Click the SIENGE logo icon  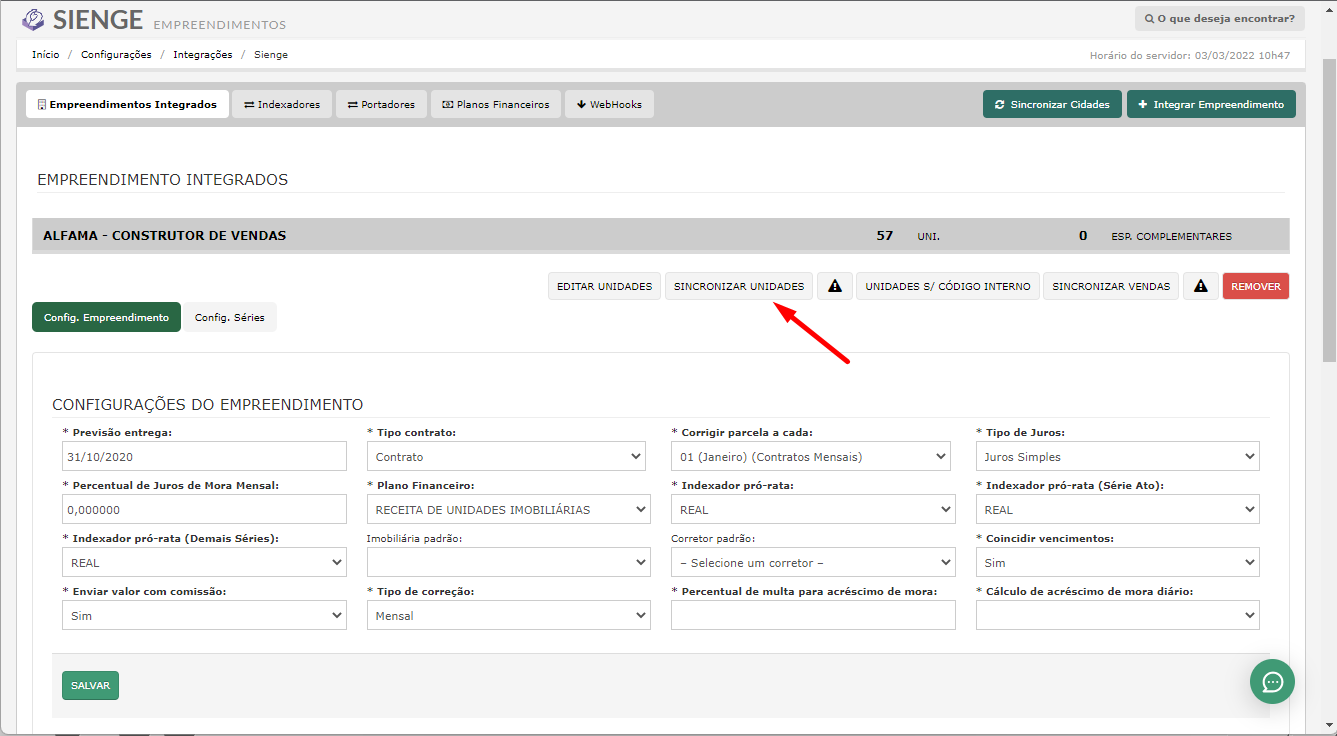[33, 20]
